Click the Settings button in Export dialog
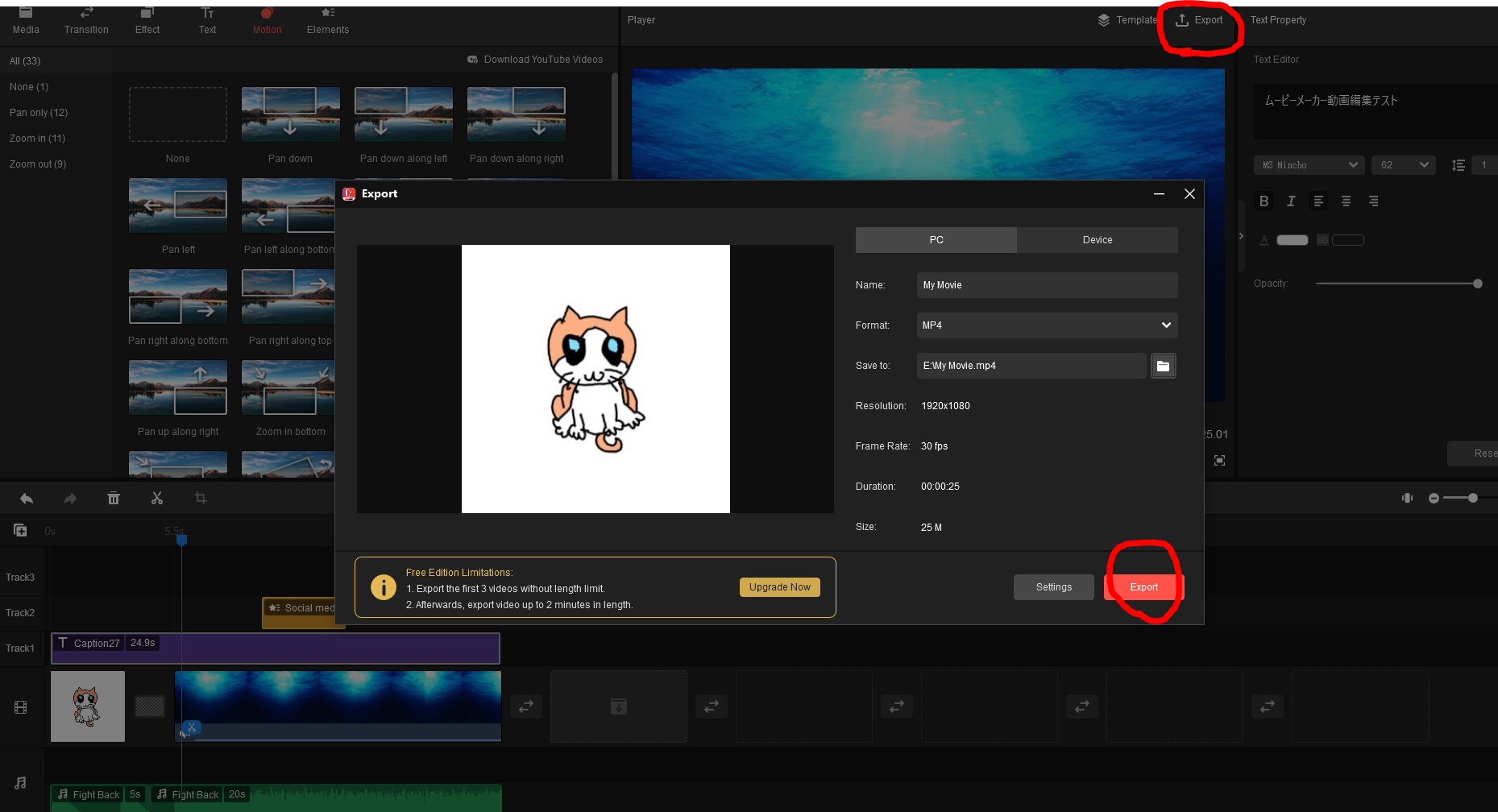1498x812 pixels. coord(1054,587)
